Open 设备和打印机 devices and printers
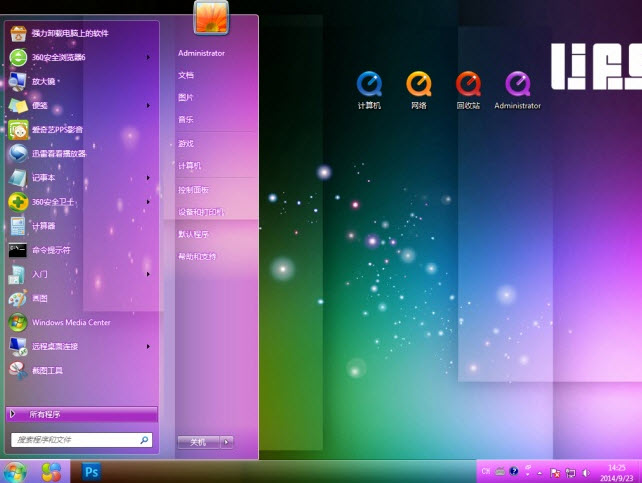Viewport: 642px width, 483px height. 201,212
